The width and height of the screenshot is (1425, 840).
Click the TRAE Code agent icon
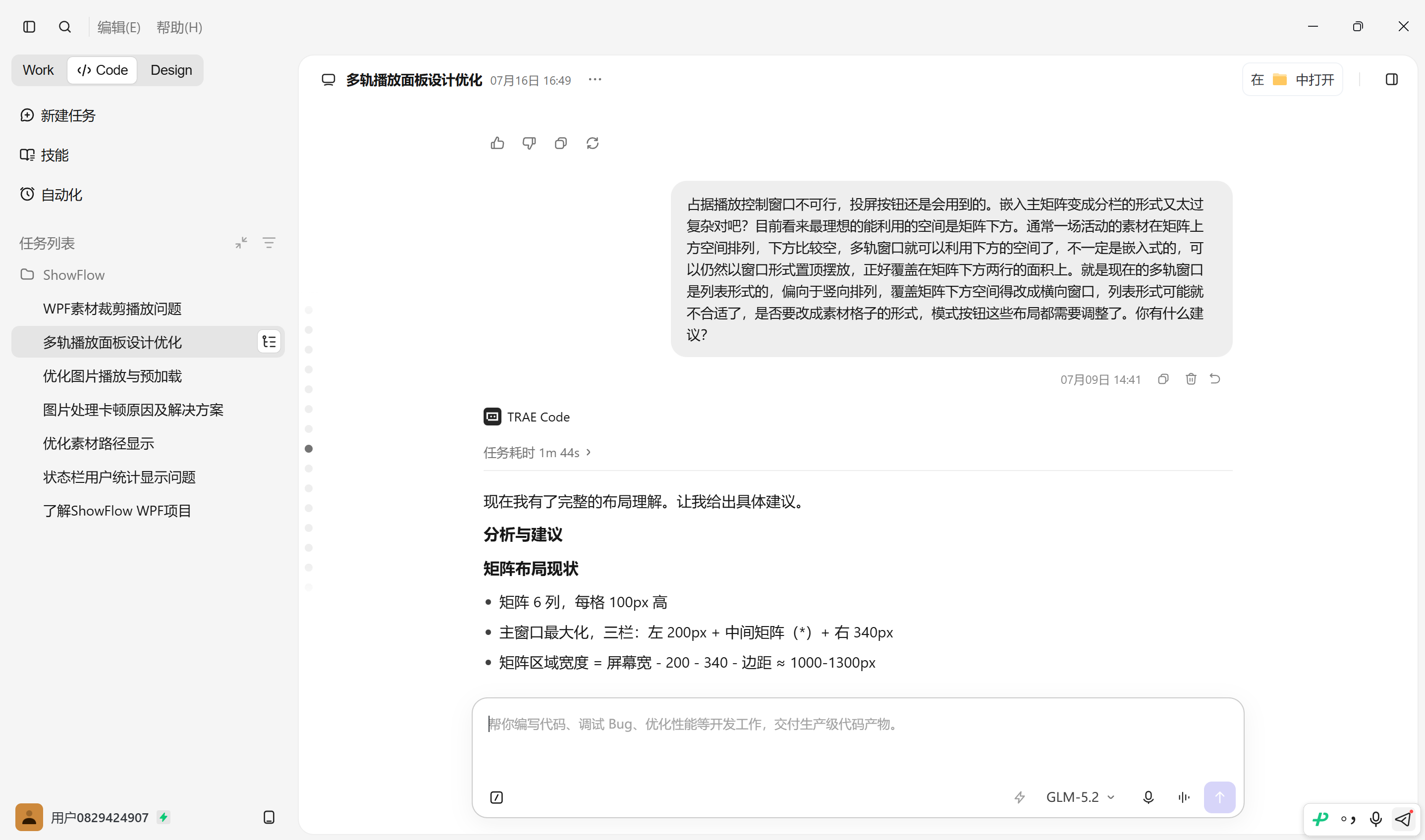coord(492,417)
